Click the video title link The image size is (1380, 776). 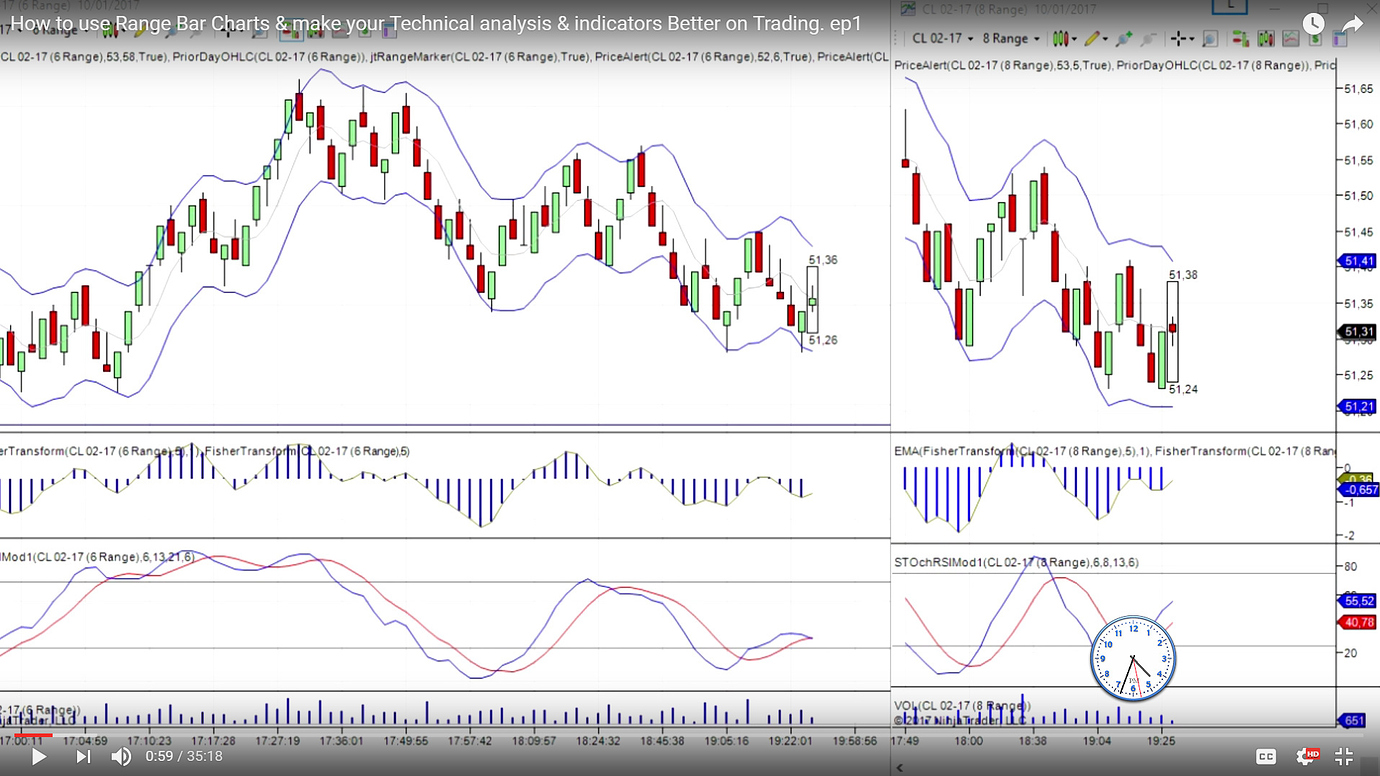click(x=436, y=24)
